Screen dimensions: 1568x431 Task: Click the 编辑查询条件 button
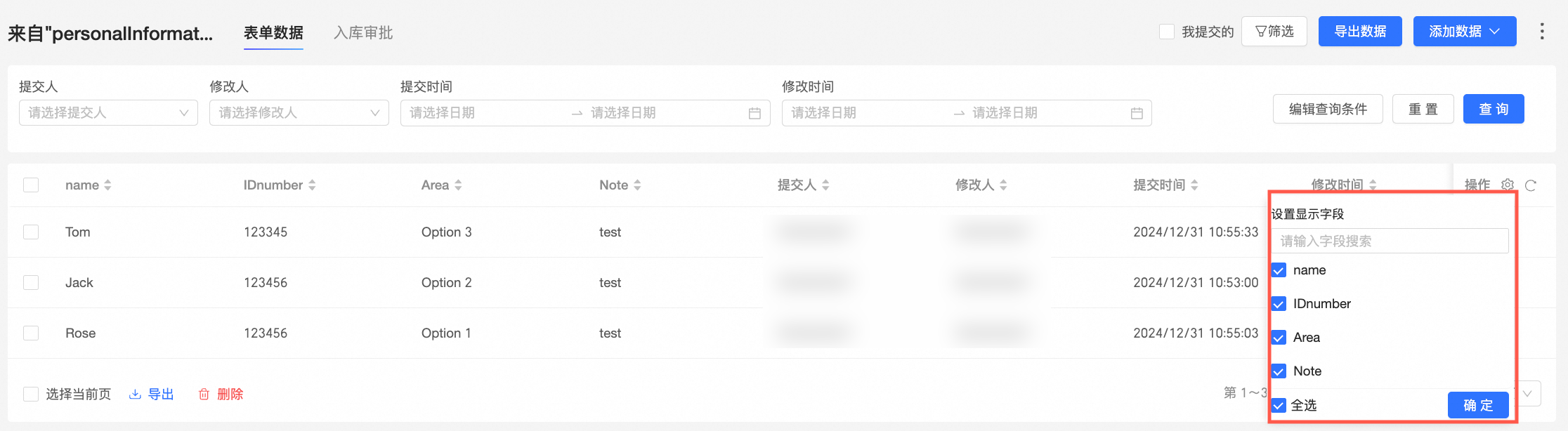point(1328,109)
